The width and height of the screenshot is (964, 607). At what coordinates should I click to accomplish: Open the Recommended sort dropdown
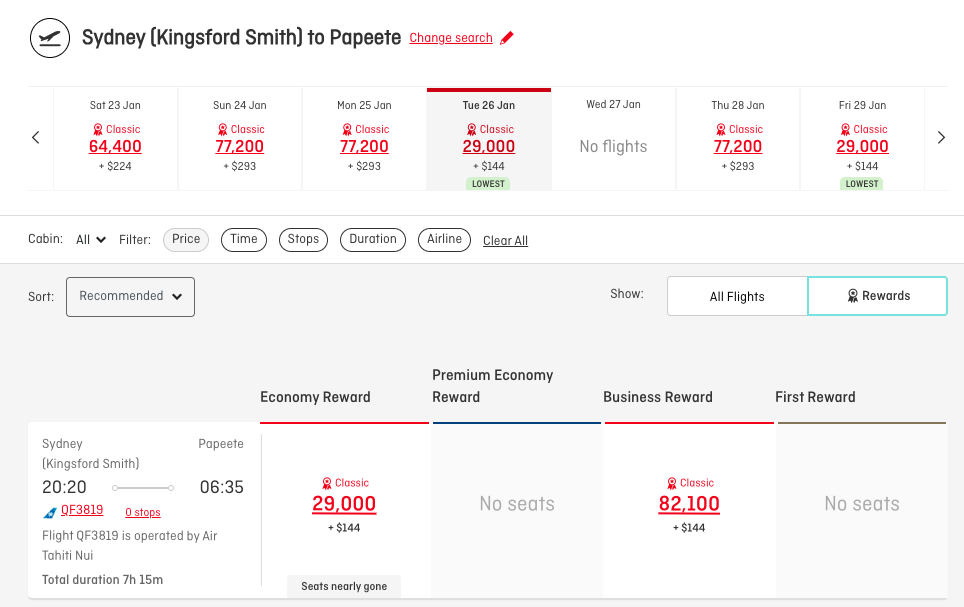click(x=130, y=296)
